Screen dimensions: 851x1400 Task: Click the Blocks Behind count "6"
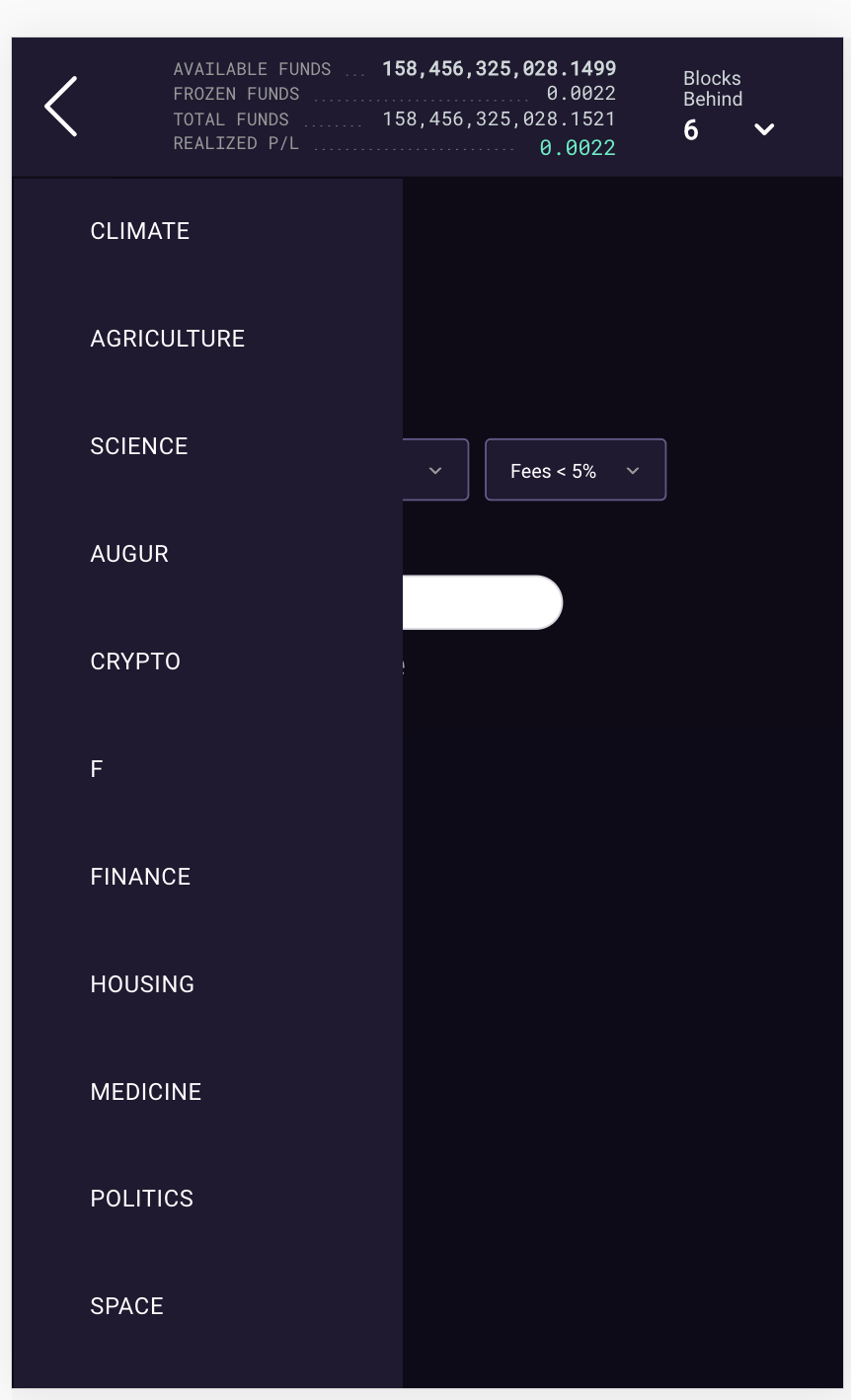pyautogui.click(x=692, y=129)
